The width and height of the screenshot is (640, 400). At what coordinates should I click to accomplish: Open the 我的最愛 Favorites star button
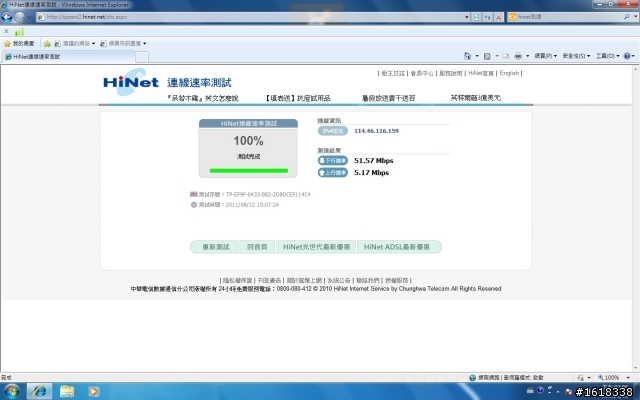click(x=19, y=43)
